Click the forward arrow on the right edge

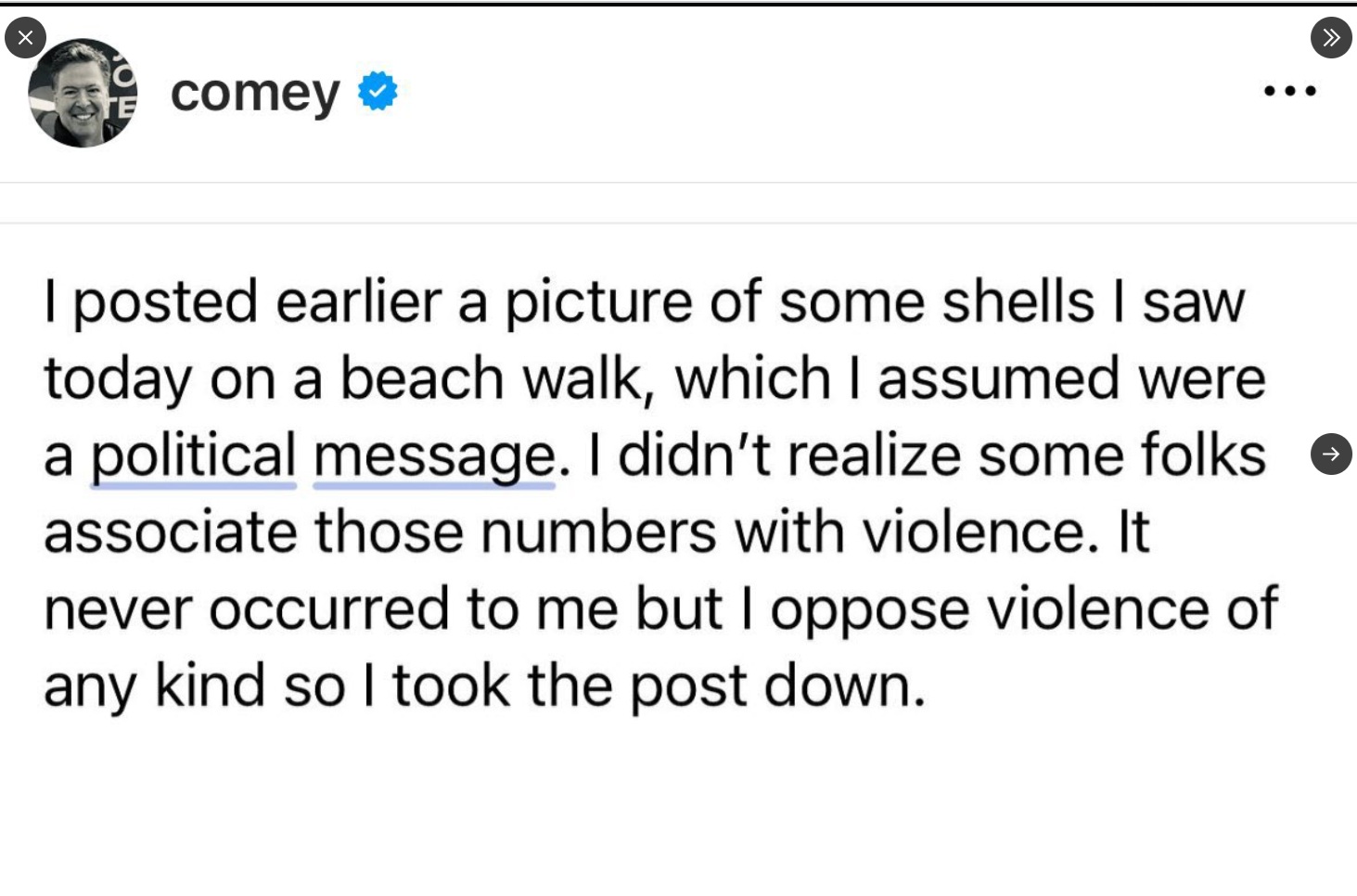(x=1331, y=454)
